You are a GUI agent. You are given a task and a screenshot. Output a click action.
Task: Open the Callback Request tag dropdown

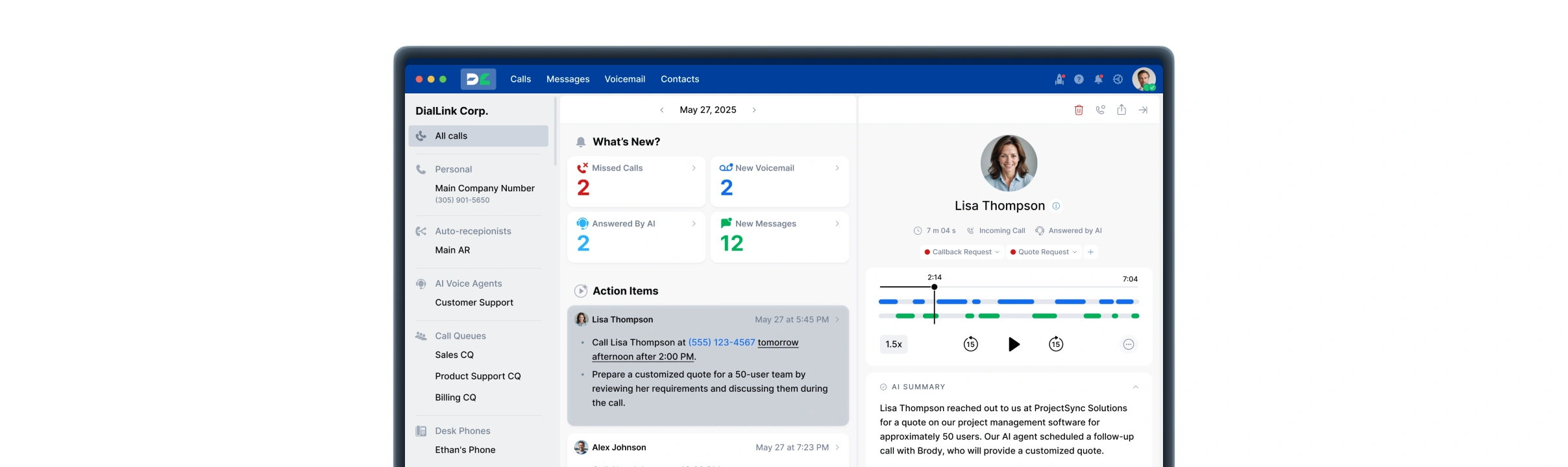click(x=962, y=252)
